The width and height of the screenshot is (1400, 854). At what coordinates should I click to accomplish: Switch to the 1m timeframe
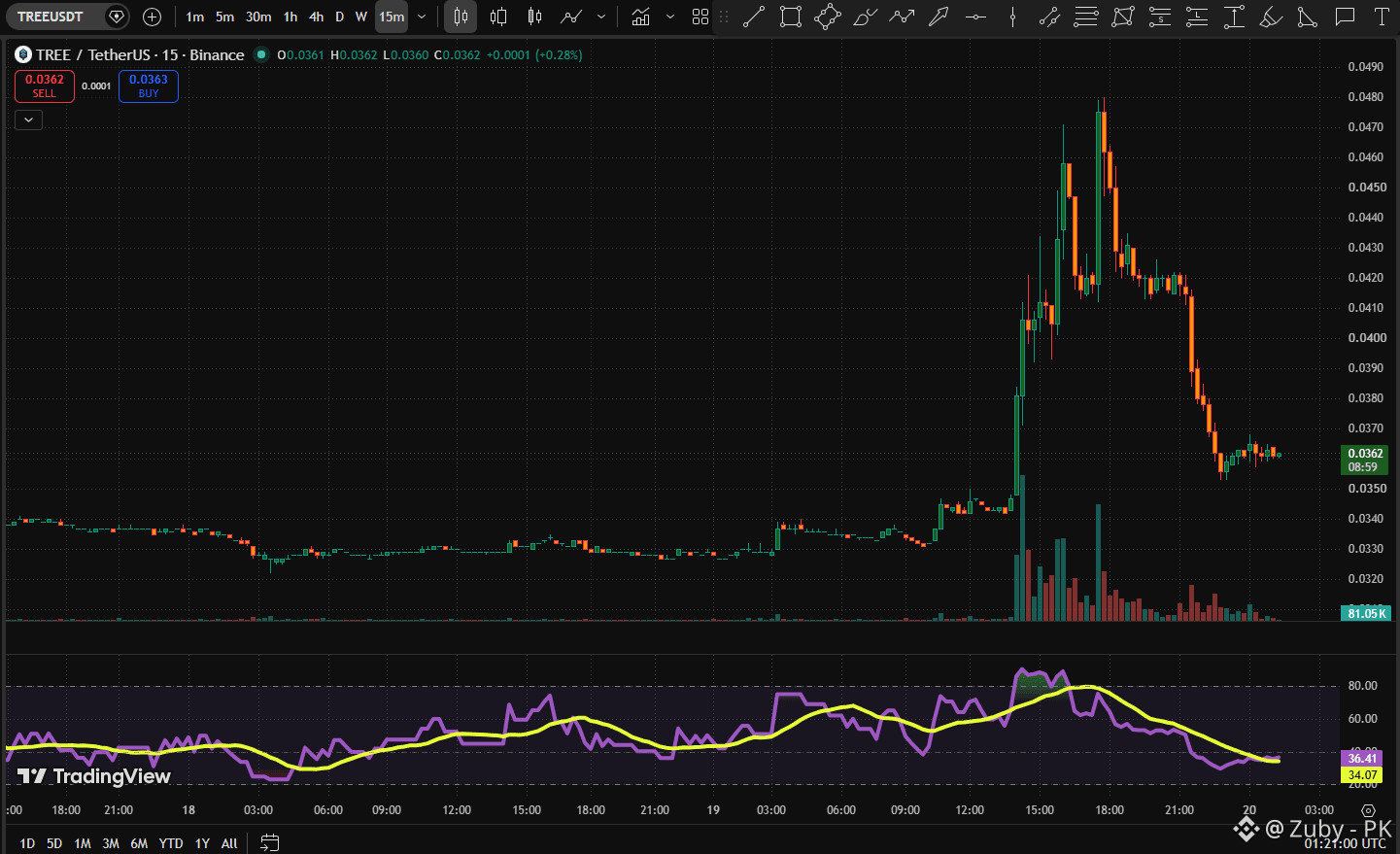195,17
